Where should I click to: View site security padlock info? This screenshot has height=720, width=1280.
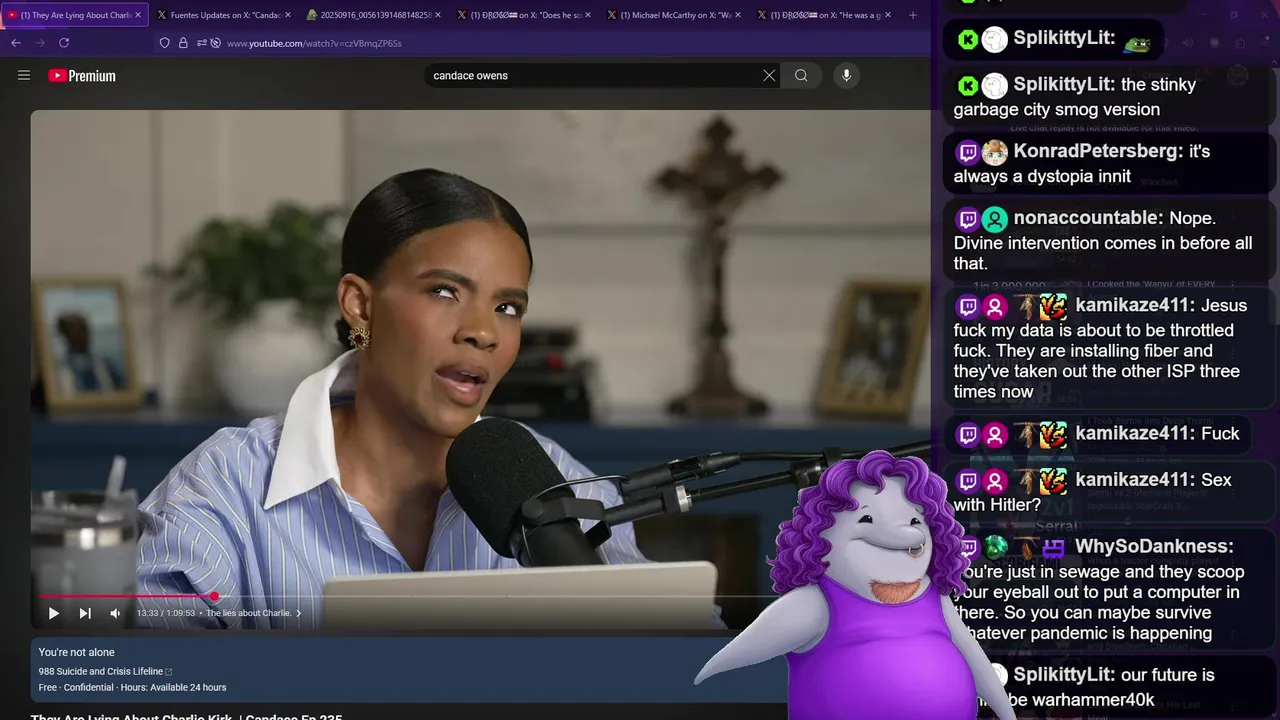(x=183, y=43)
